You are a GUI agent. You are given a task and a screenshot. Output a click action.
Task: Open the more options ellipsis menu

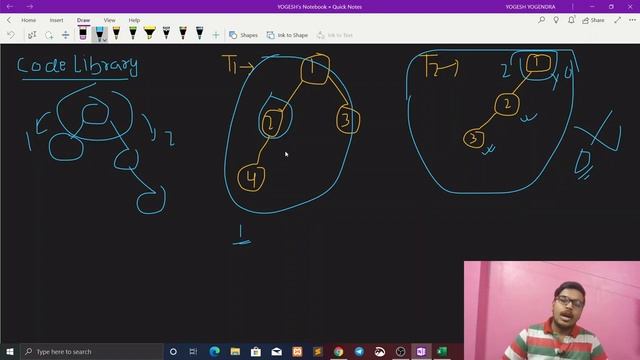632,20
